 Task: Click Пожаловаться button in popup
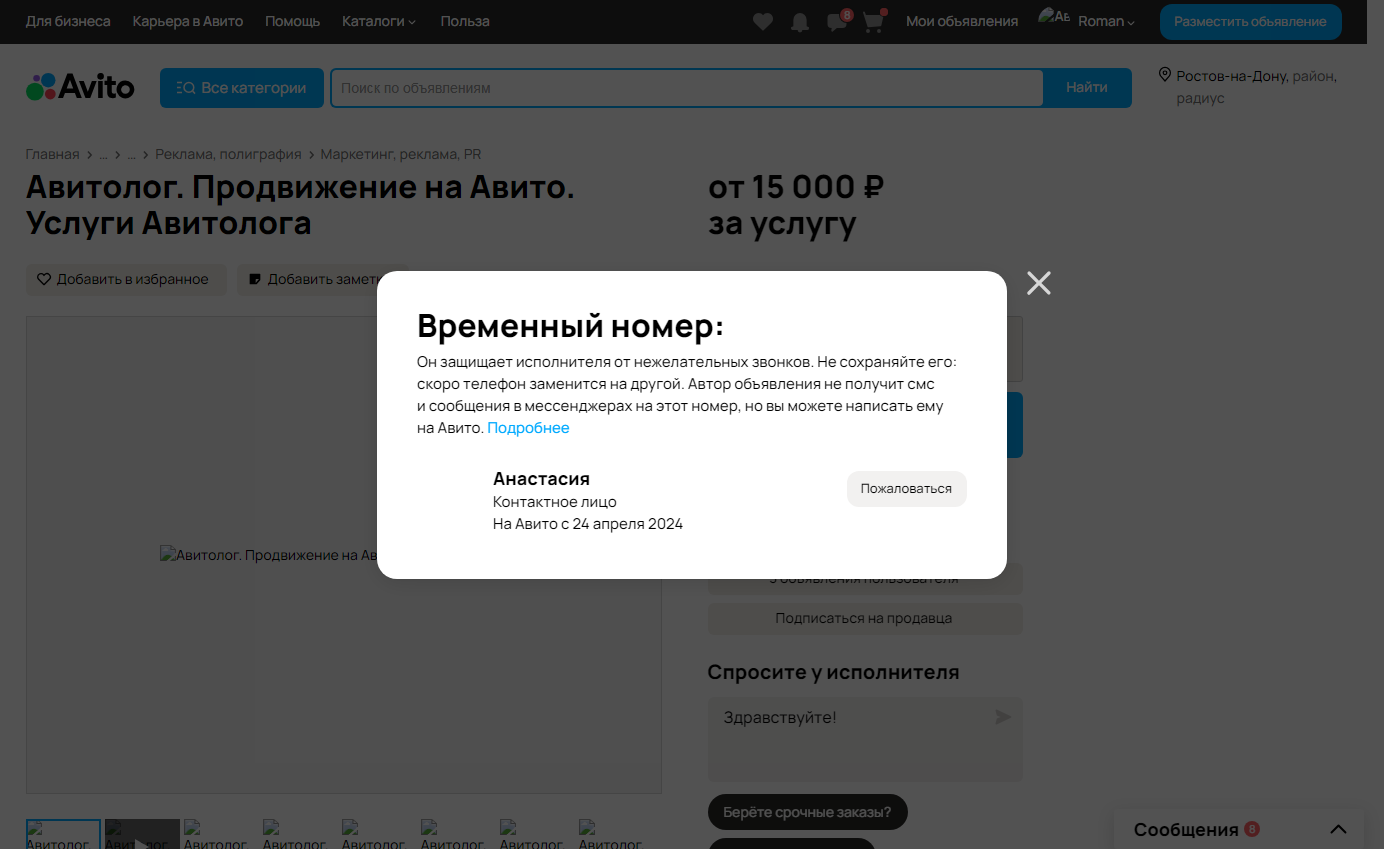coord(906,489)
